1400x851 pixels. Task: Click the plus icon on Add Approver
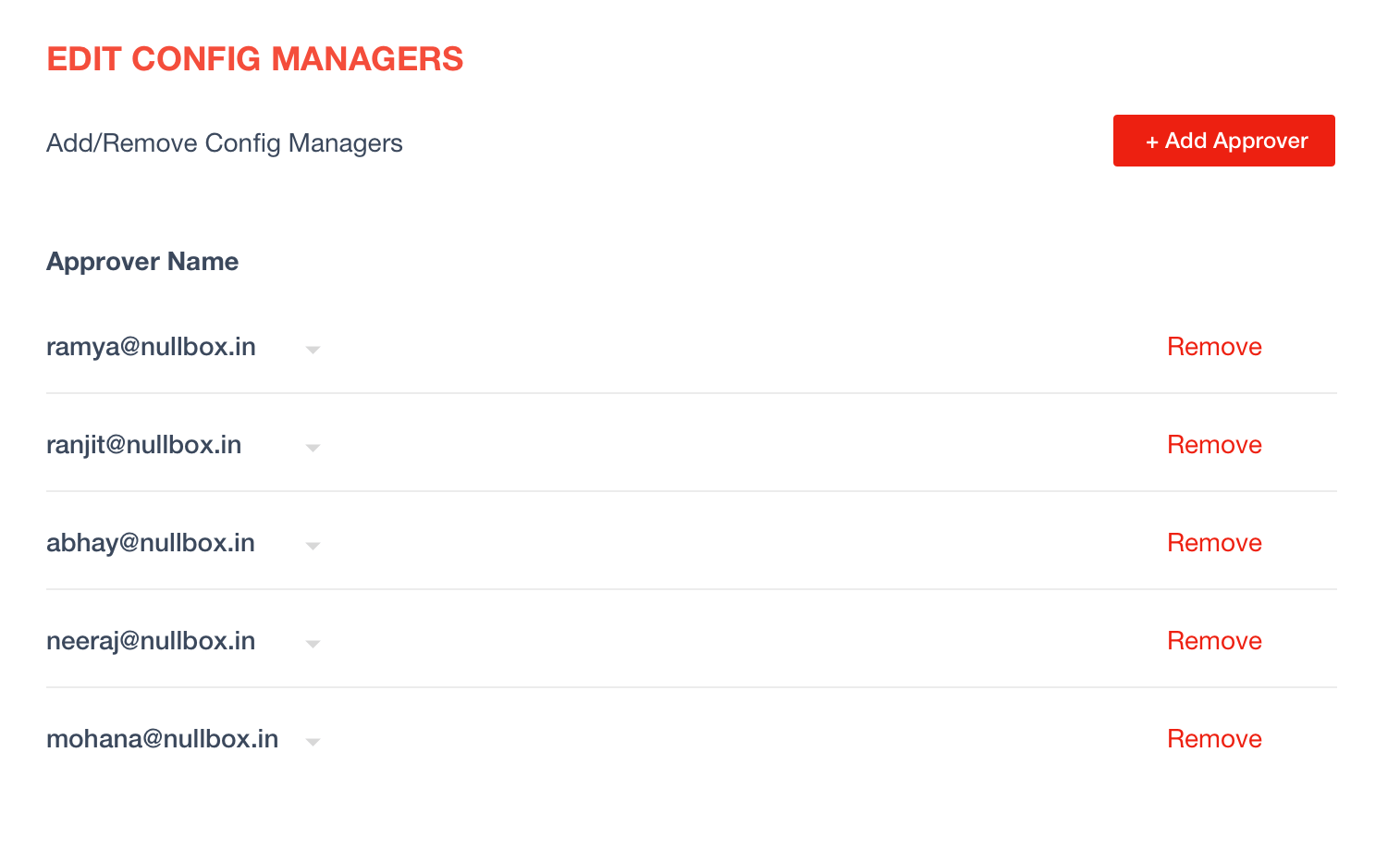[1152, 142]
